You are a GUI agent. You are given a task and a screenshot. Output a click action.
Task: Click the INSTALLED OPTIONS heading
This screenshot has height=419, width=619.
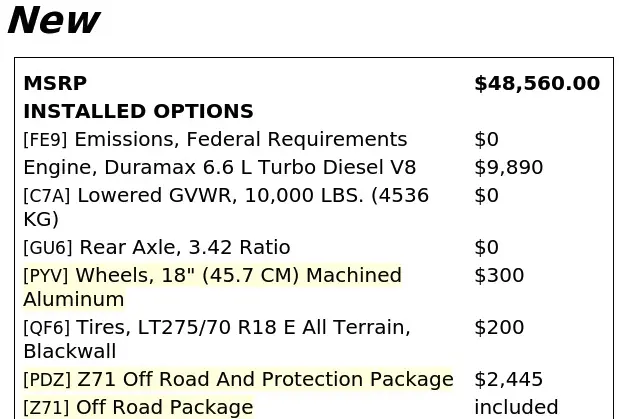coord(138,111)
